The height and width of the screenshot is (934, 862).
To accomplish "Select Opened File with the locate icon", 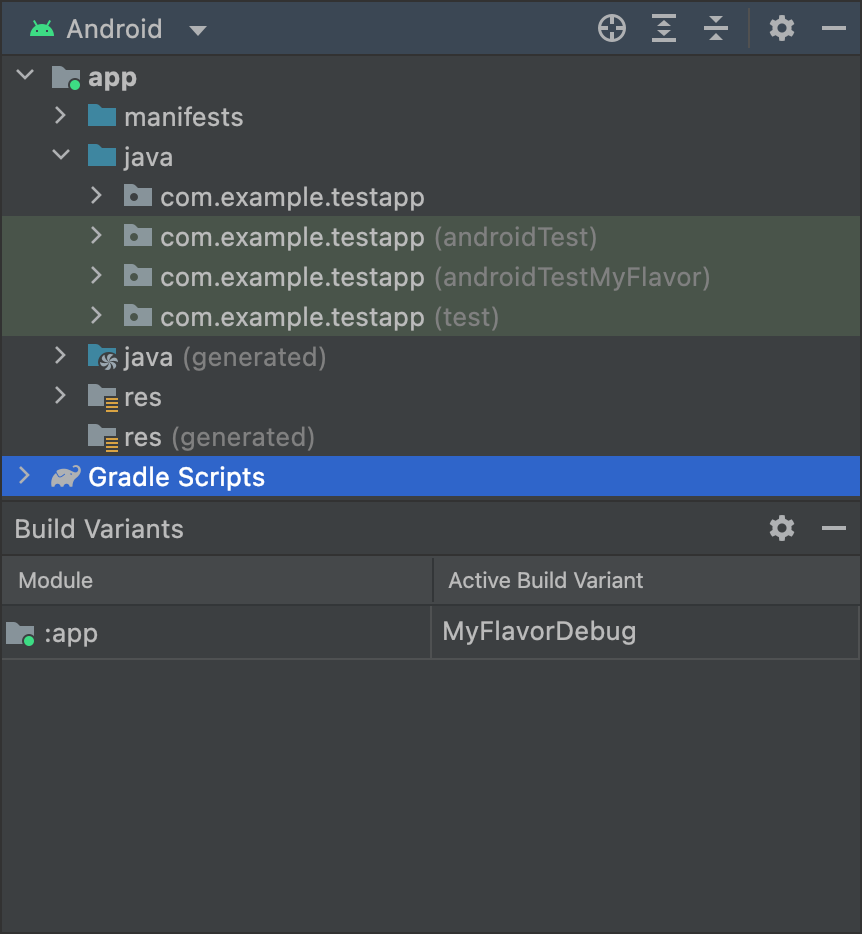I will point(611,28).
